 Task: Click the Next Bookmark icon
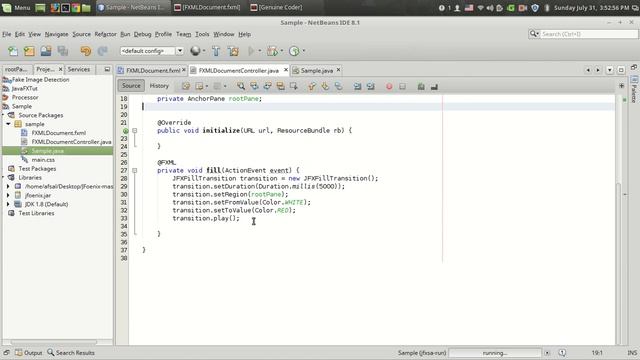[325, 86]
